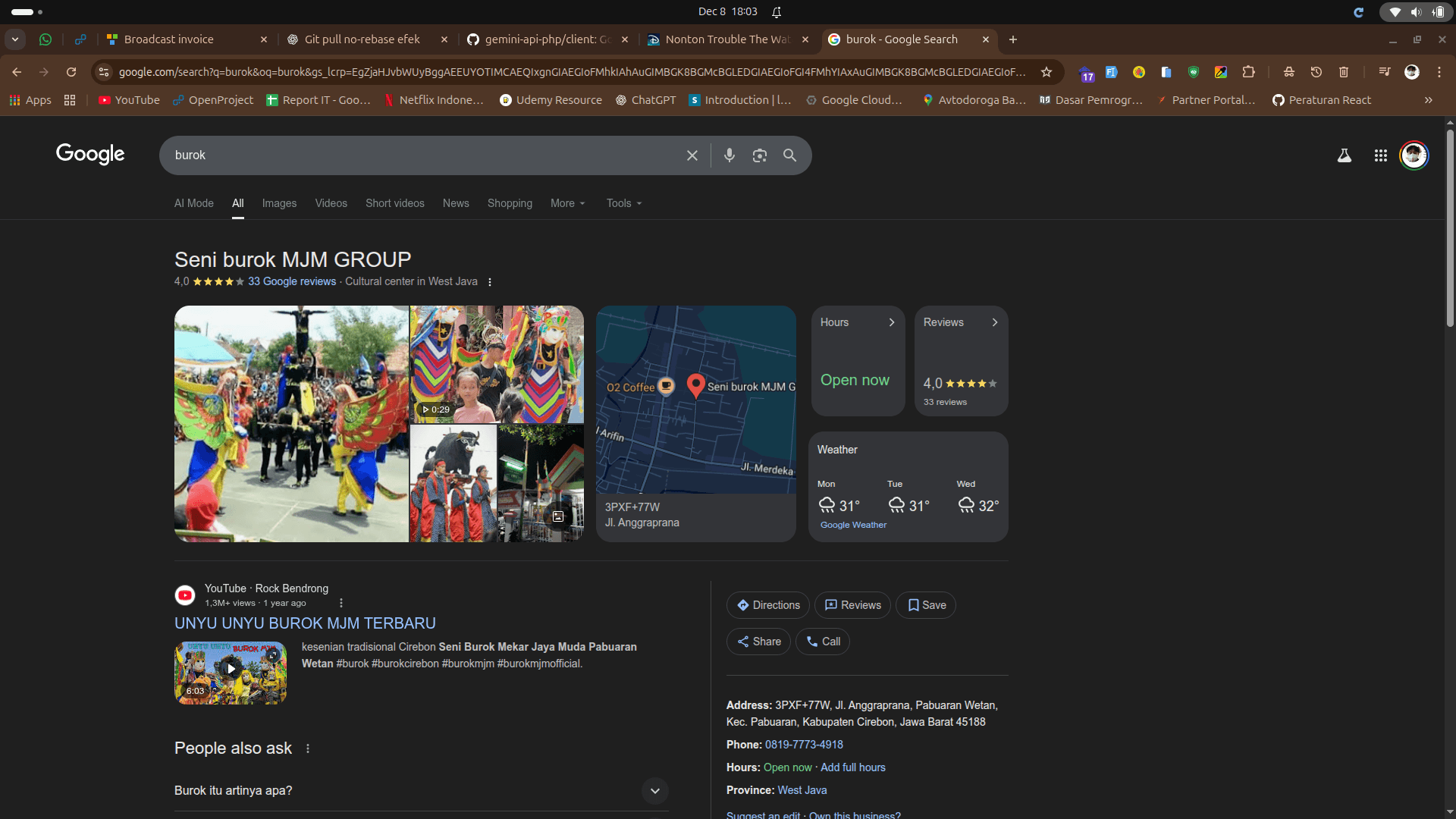Open ChatGPT bookmark

645,100
